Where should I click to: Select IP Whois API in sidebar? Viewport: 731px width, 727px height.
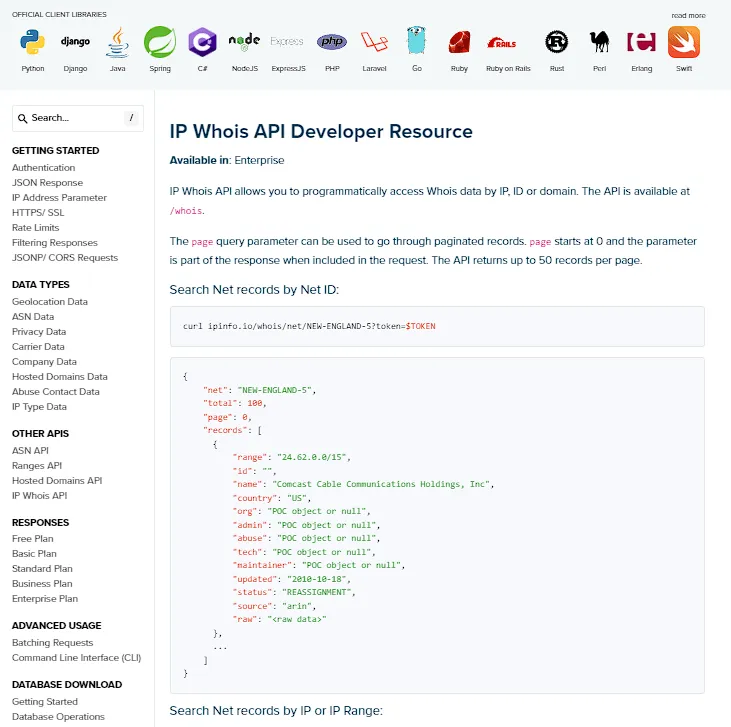point(40,495)
